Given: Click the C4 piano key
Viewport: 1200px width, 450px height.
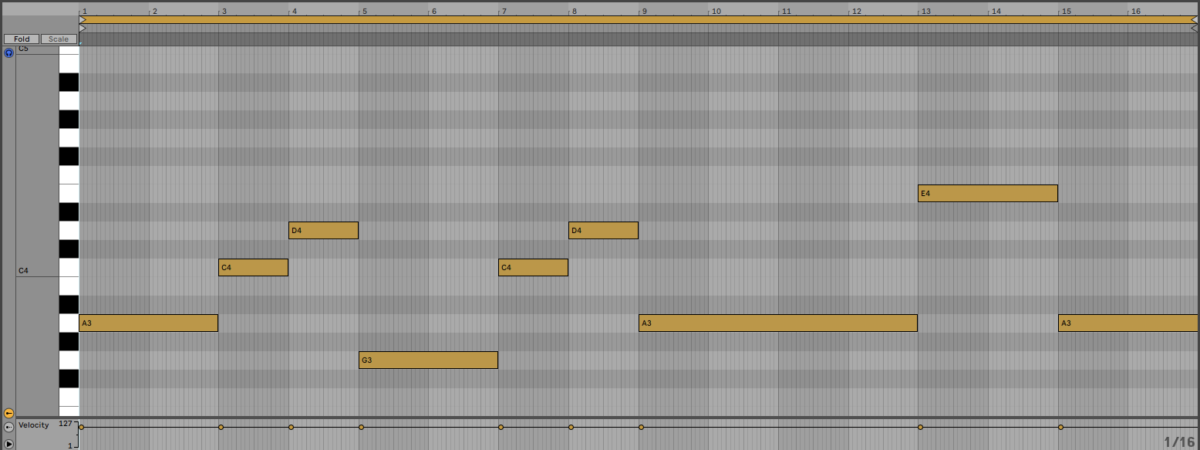Looking at the screenshot, I should click(x=69, y=268).
